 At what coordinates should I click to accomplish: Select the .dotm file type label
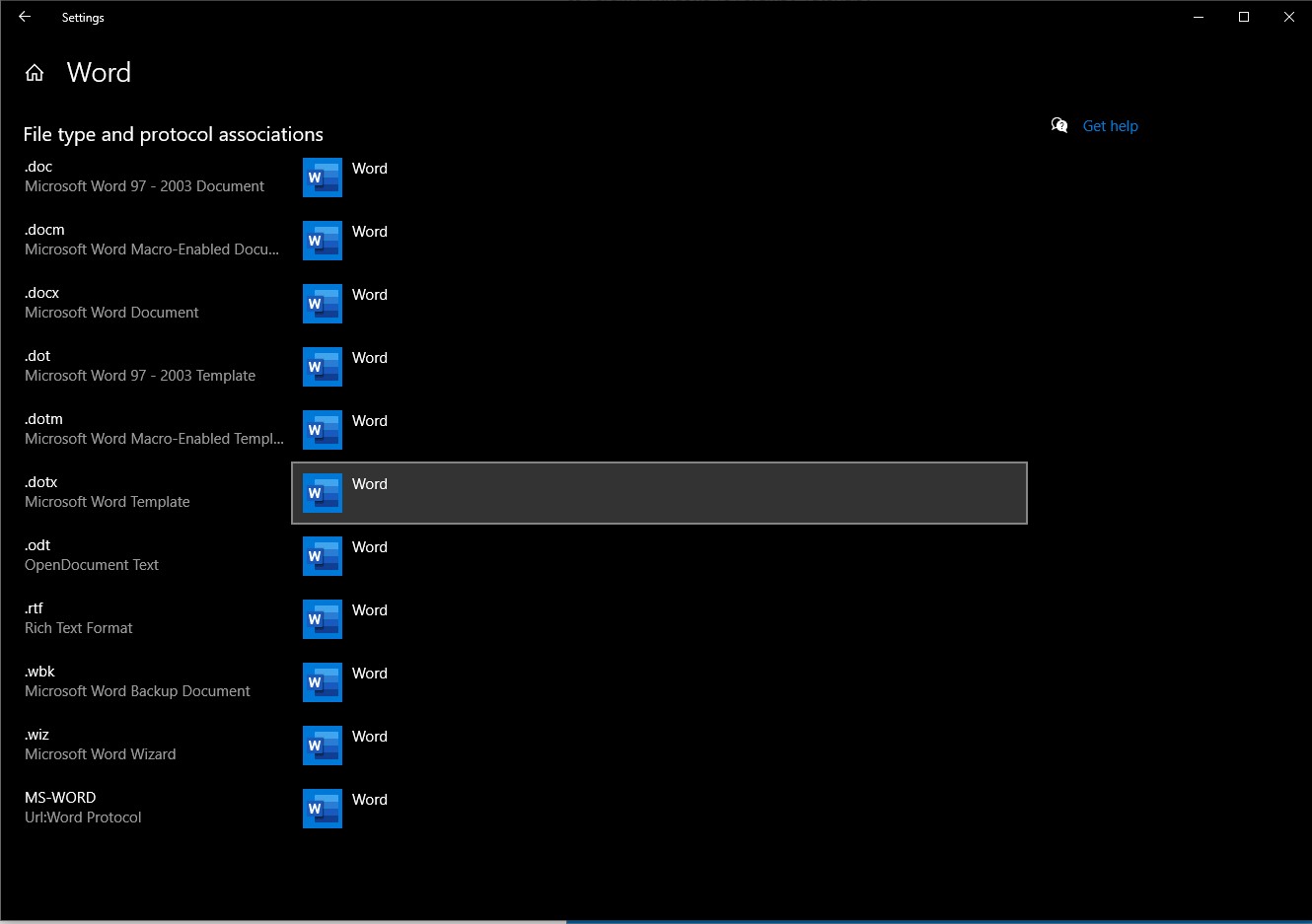coord(43,419)
